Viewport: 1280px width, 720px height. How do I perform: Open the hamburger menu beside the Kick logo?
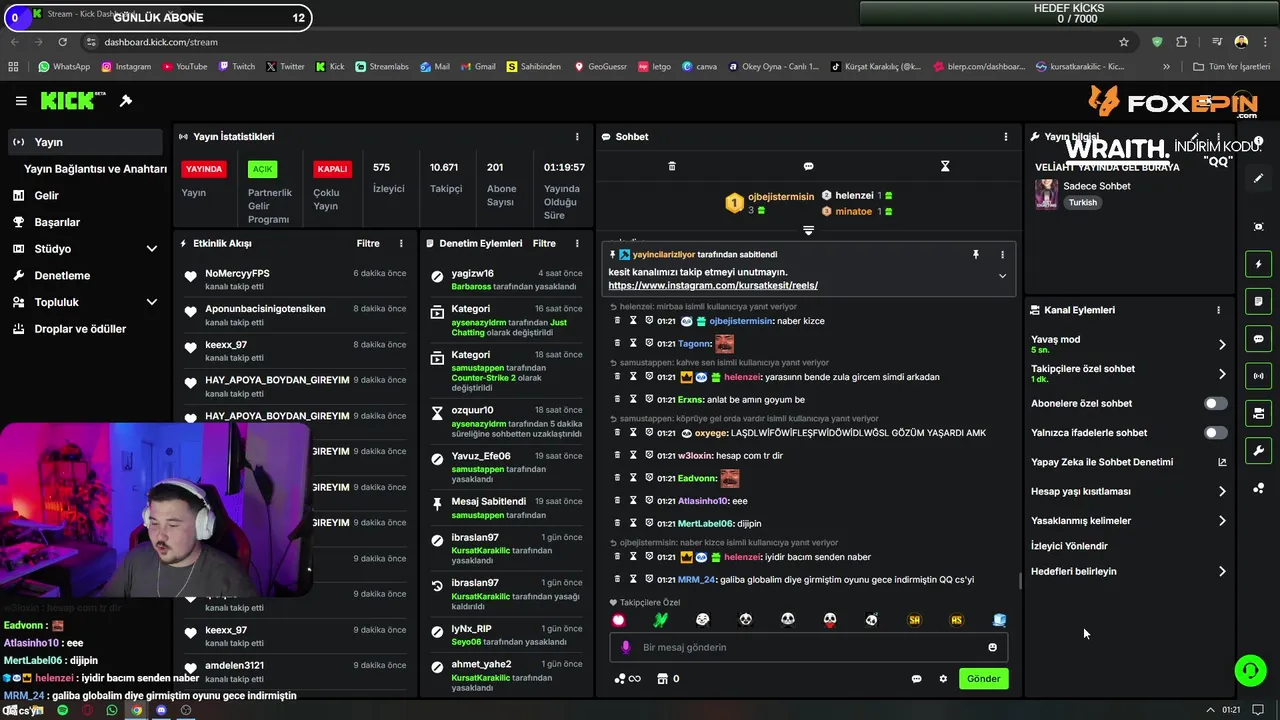tap(21, 101)
